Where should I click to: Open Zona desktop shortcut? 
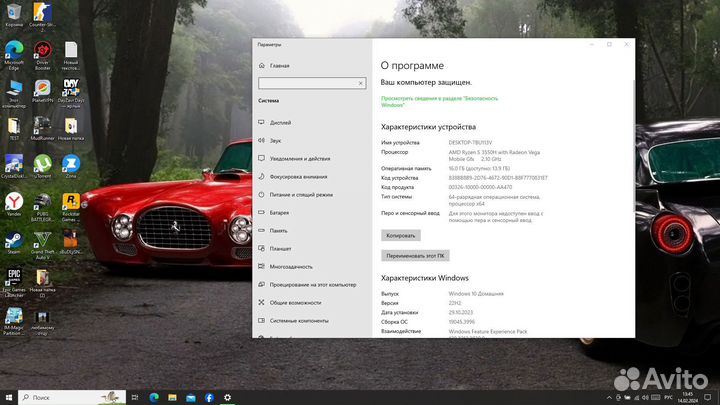71,167
